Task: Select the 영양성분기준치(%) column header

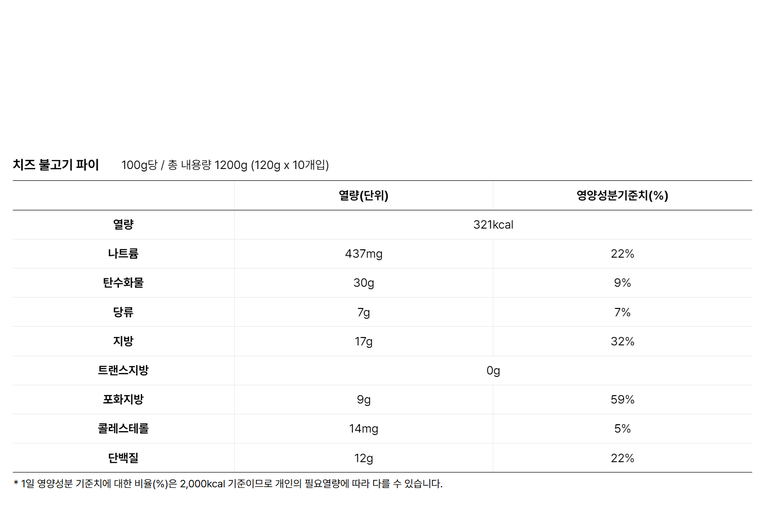Action: tap(622, 196)
